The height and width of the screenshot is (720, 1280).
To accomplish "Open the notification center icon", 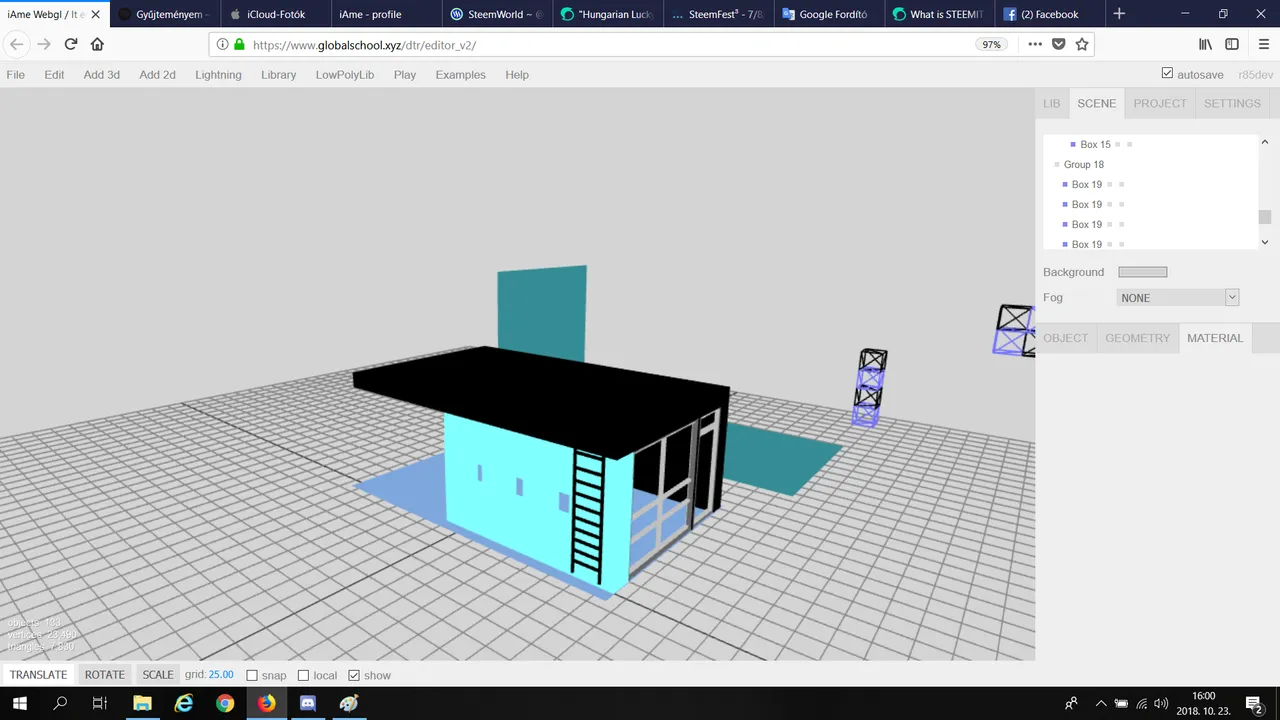I will click(x=1254, y=703).
